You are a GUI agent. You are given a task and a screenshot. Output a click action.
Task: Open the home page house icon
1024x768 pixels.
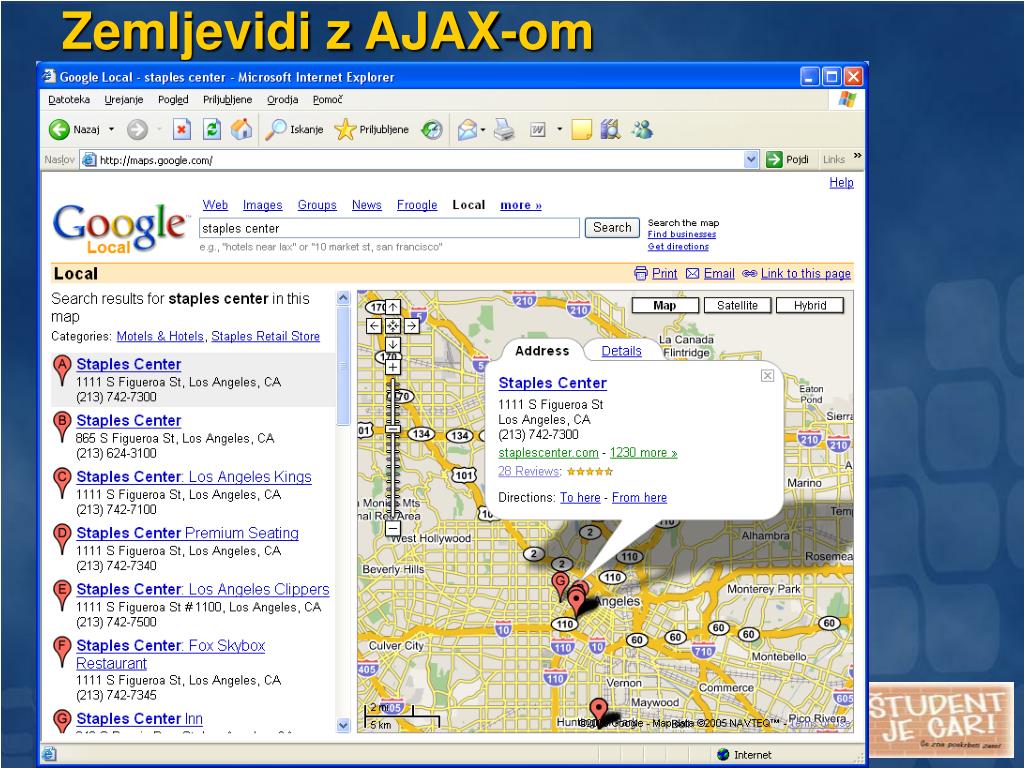tap(241, 129)
